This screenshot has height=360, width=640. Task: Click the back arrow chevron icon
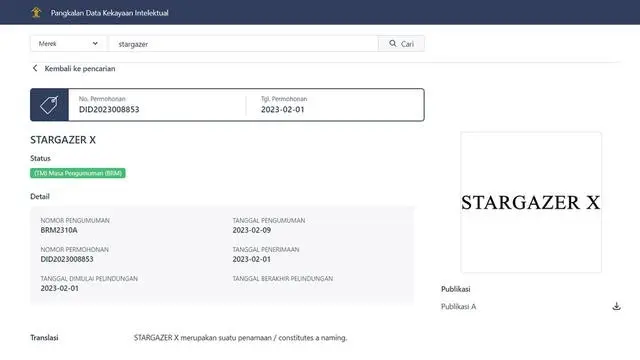pyautogui.click(x=35, y=68)
